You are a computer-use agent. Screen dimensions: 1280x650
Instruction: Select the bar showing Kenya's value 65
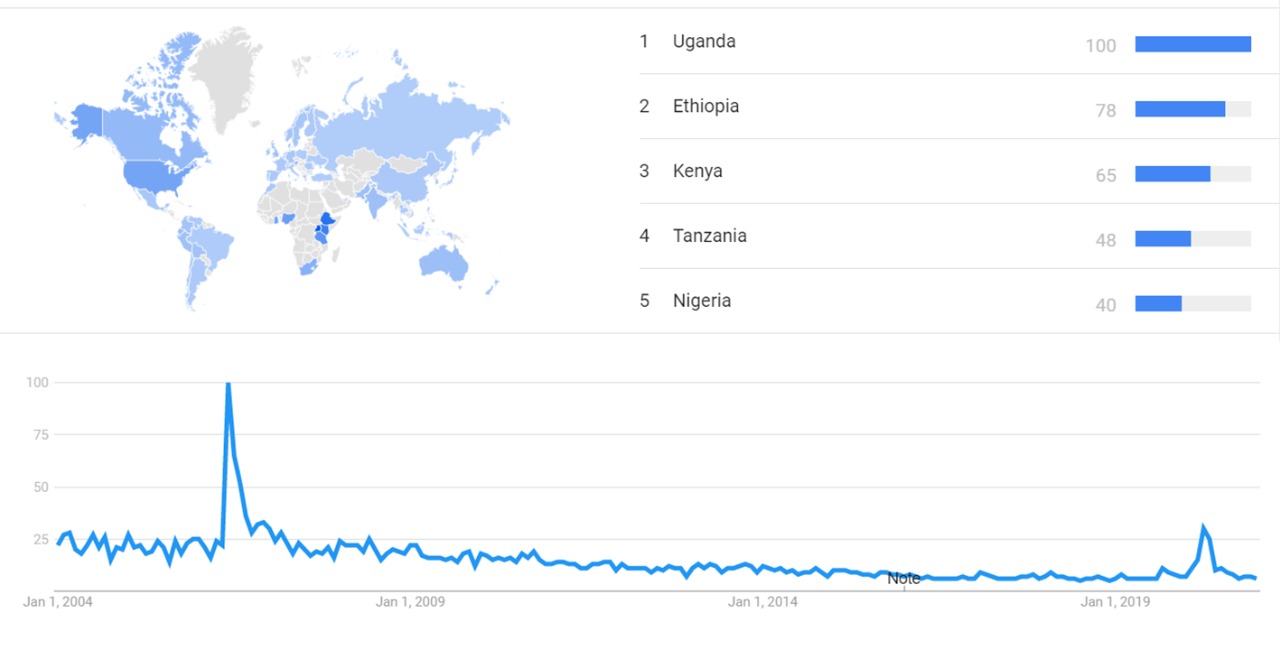click(x=1172, y=174)
